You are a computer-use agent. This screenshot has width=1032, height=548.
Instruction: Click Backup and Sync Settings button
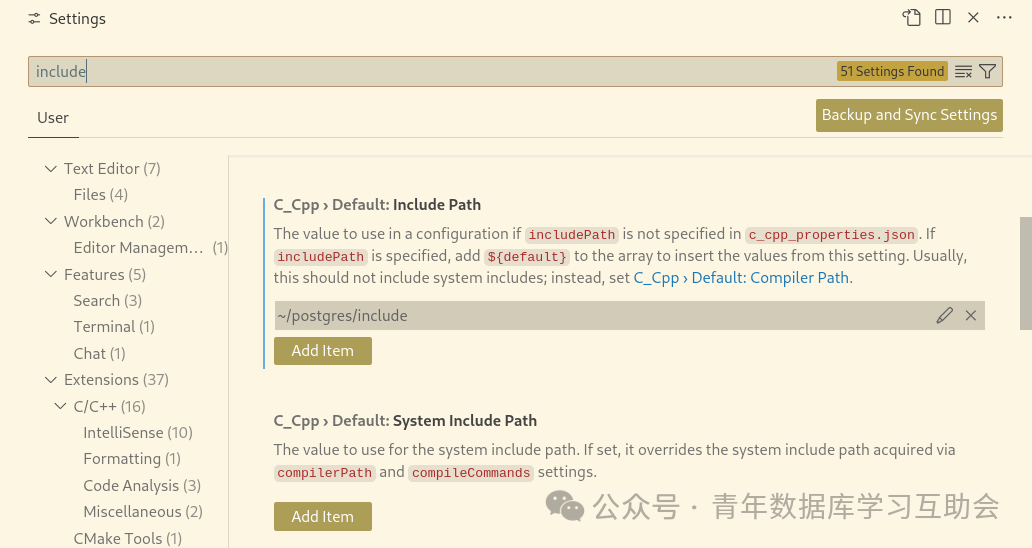(x=909, y=115)
